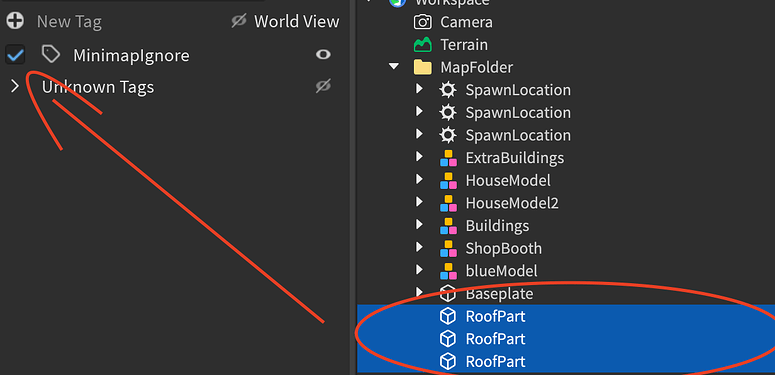
Task: Click the MapFolder folder icon
Action: [x=423, y=67]
